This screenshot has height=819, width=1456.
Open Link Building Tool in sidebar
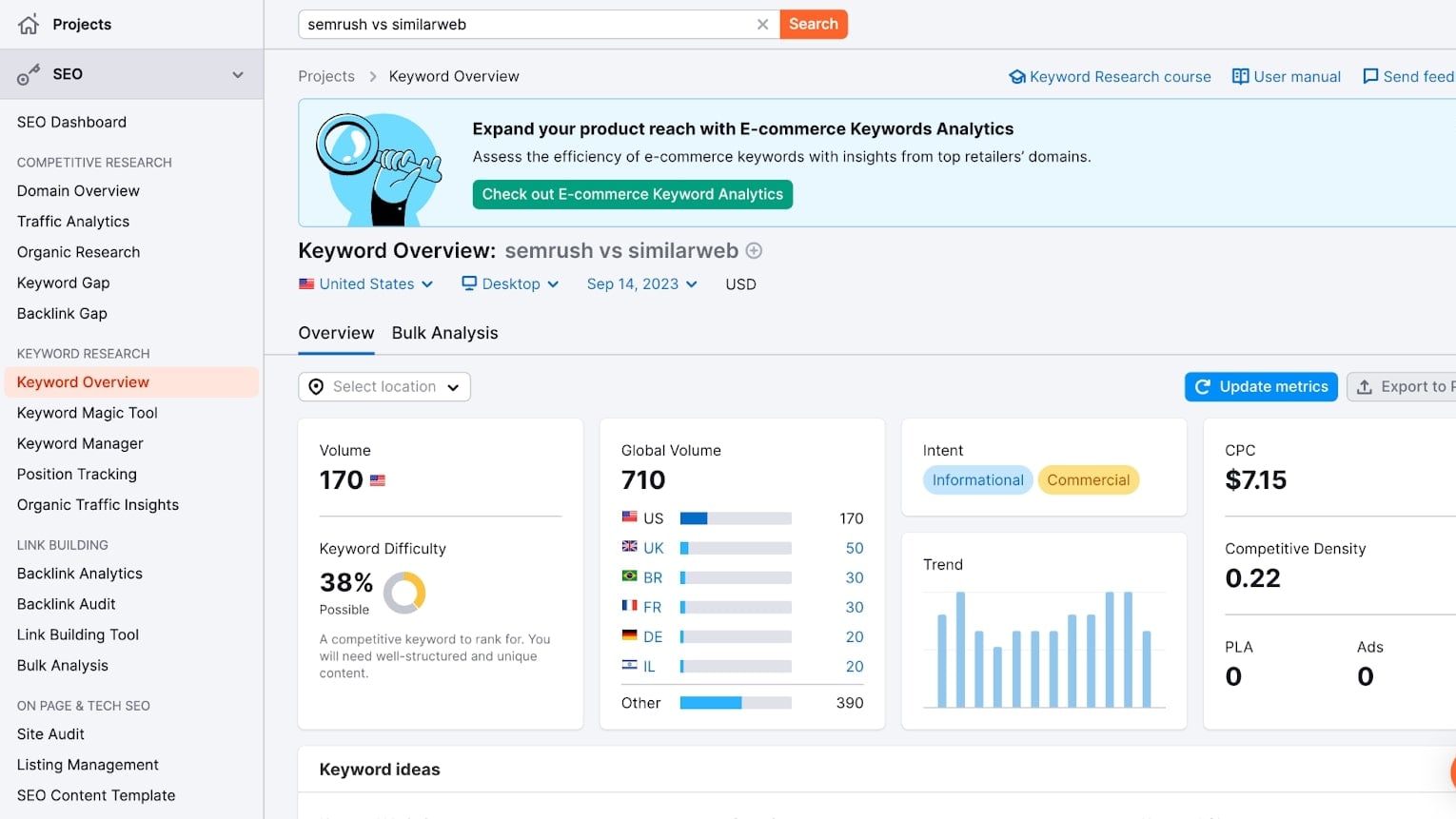(78, 634)
